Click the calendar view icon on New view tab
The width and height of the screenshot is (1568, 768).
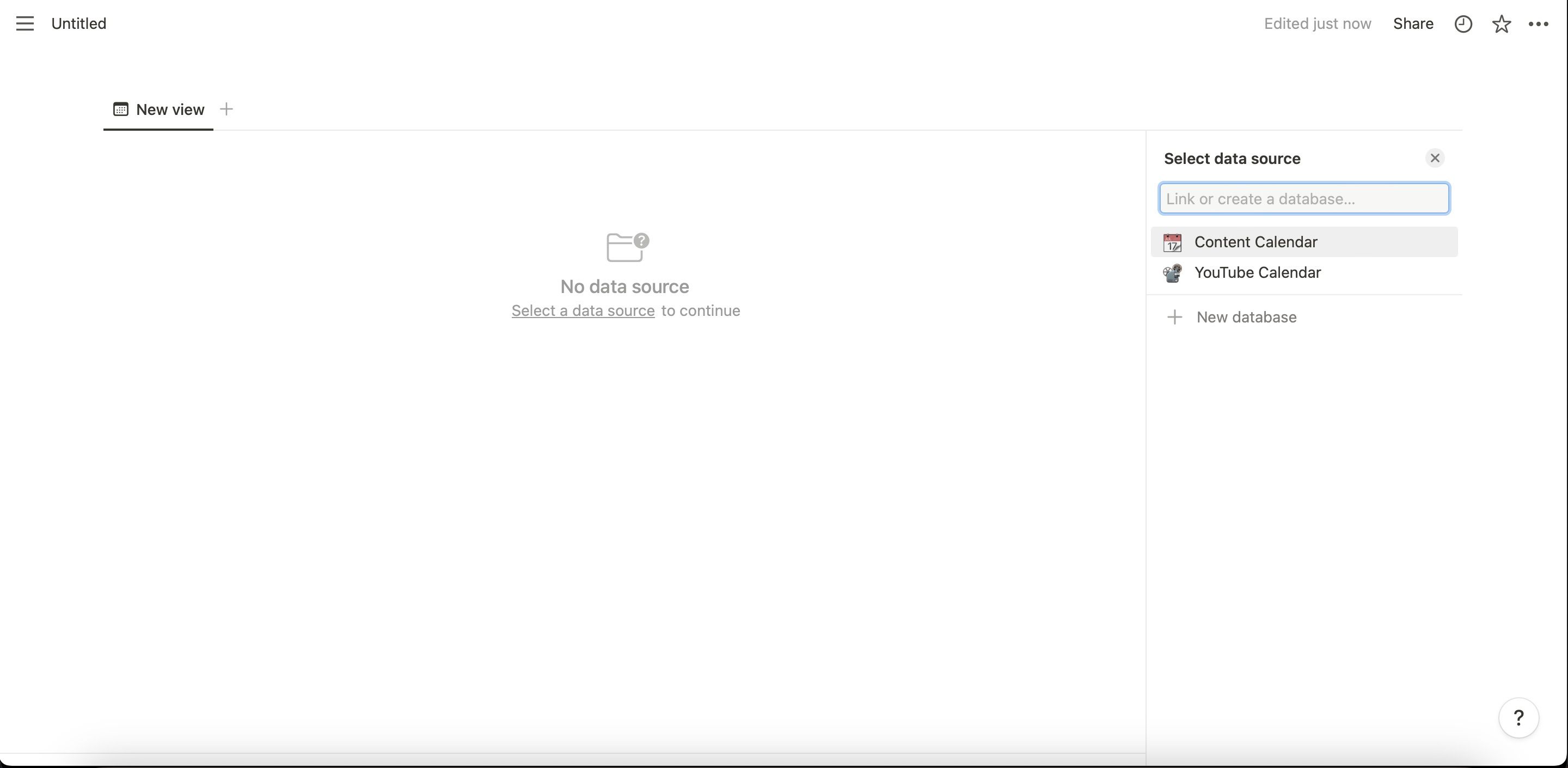coord(120,110)
